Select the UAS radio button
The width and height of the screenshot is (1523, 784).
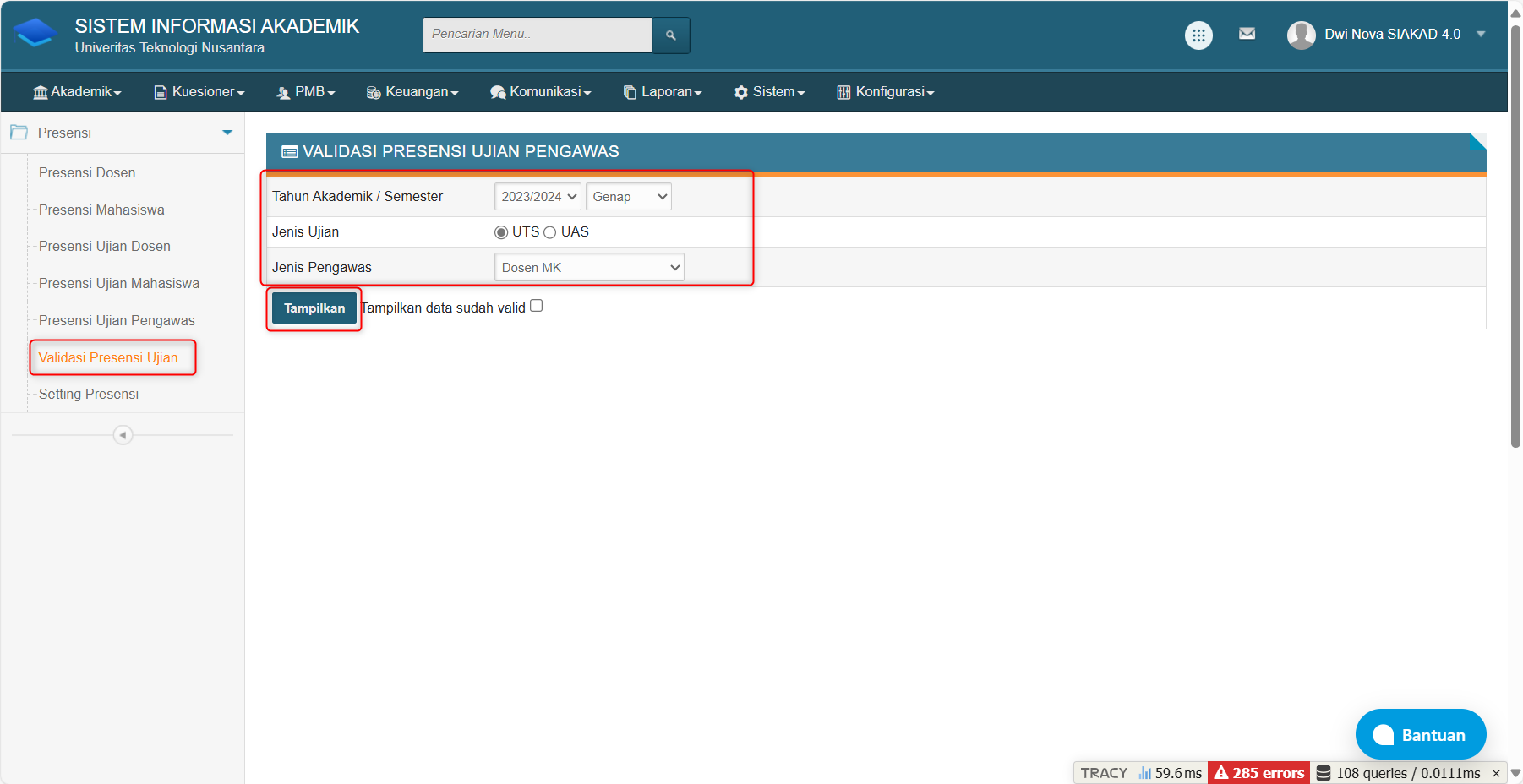pos(550,232)
